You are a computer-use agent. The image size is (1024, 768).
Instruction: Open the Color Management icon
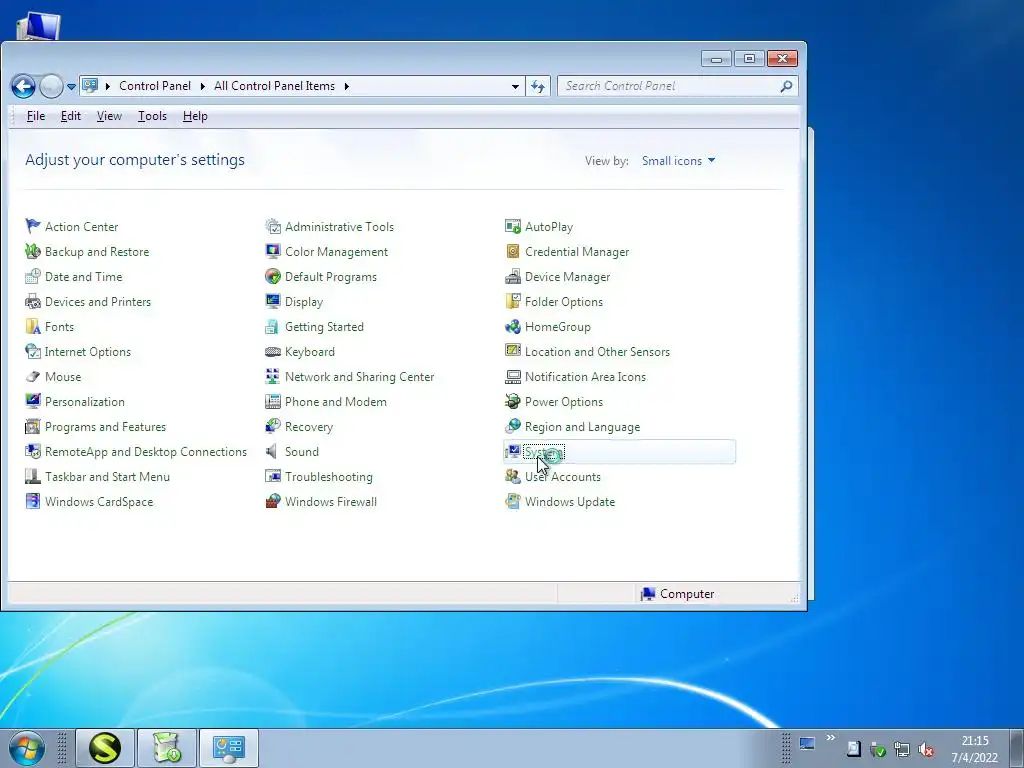coord(273,251)
